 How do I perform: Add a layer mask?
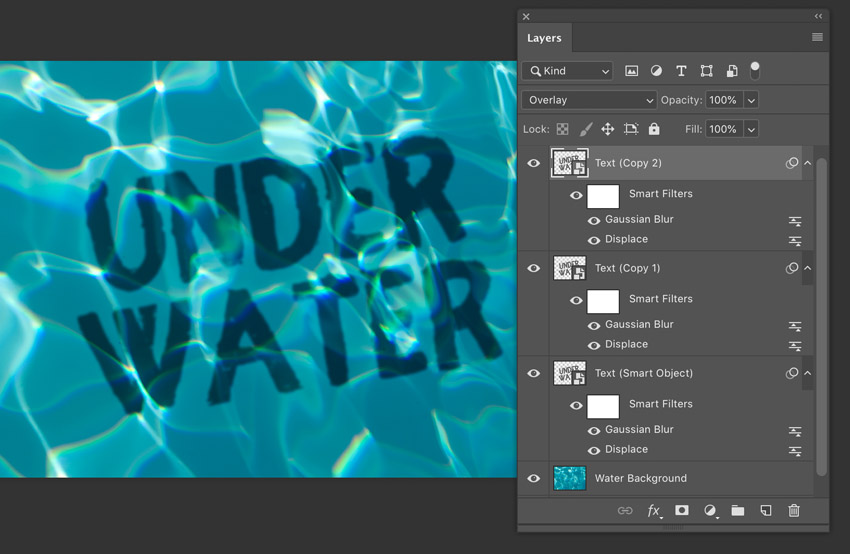682,510
